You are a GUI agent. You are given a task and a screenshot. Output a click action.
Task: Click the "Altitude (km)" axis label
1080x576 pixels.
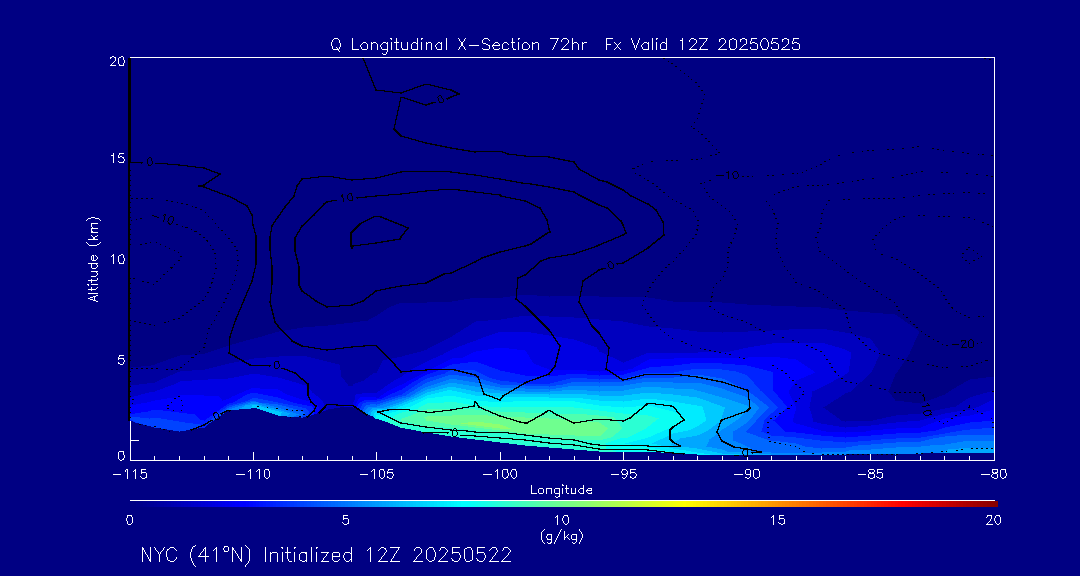pos(93,259)
